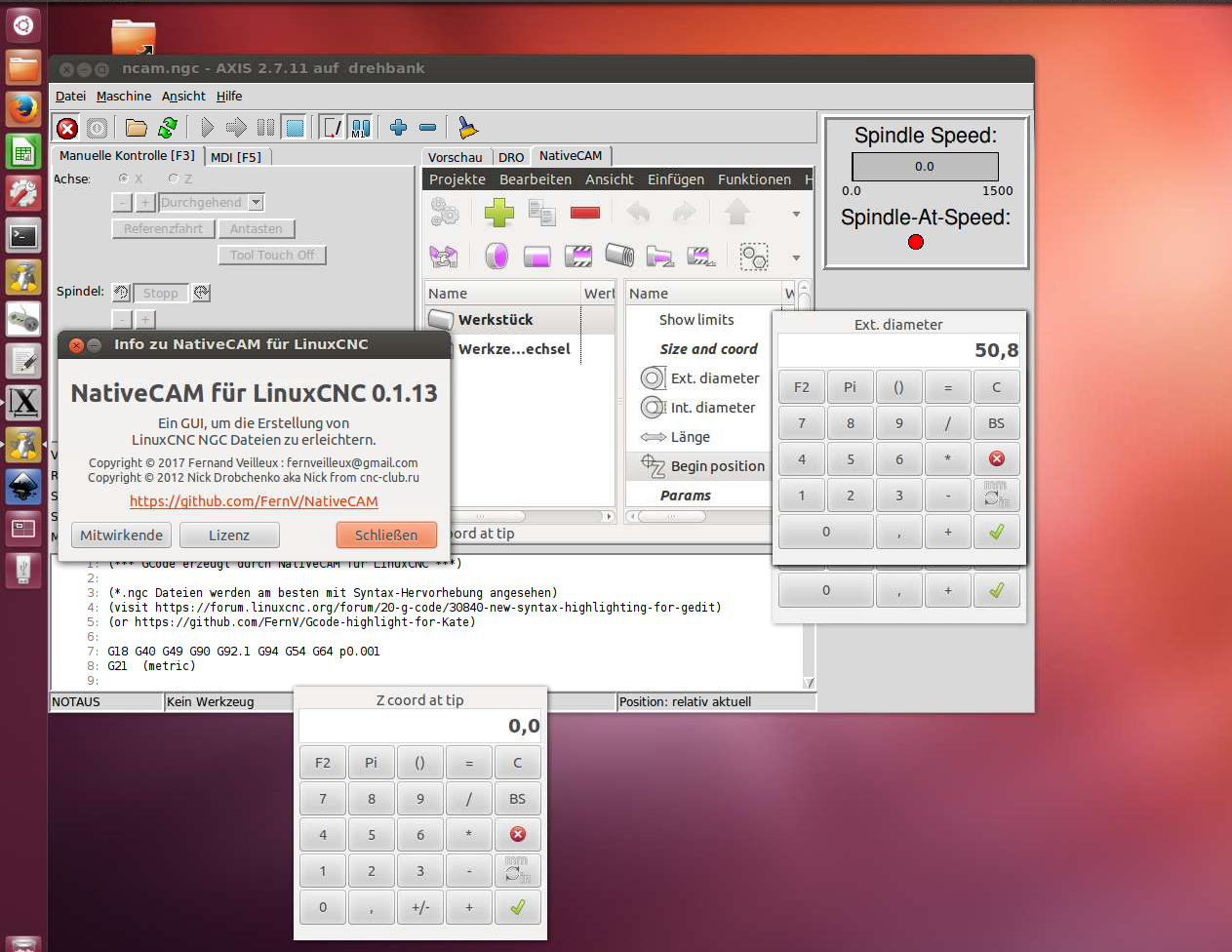Image resolution: width=1232 pixels, height=952 pixels.
Task: Click the redo arrow in NativeCAM toolbar
Action: 685,212
